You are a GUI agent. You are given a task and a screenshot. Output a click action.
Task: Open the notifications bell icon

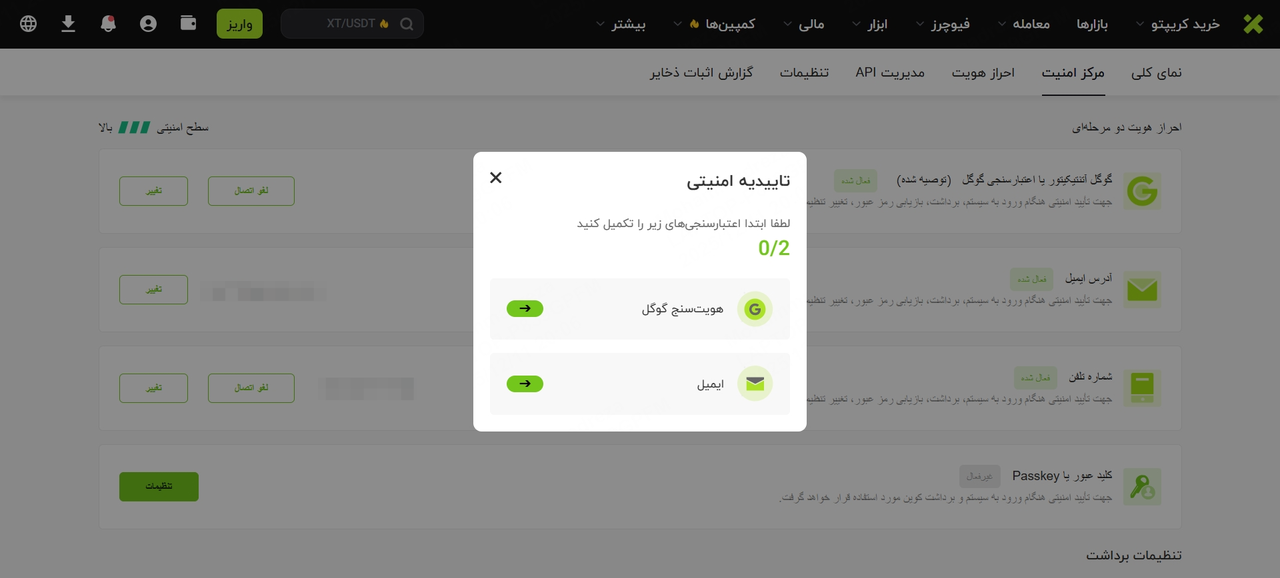click(108, 24)
